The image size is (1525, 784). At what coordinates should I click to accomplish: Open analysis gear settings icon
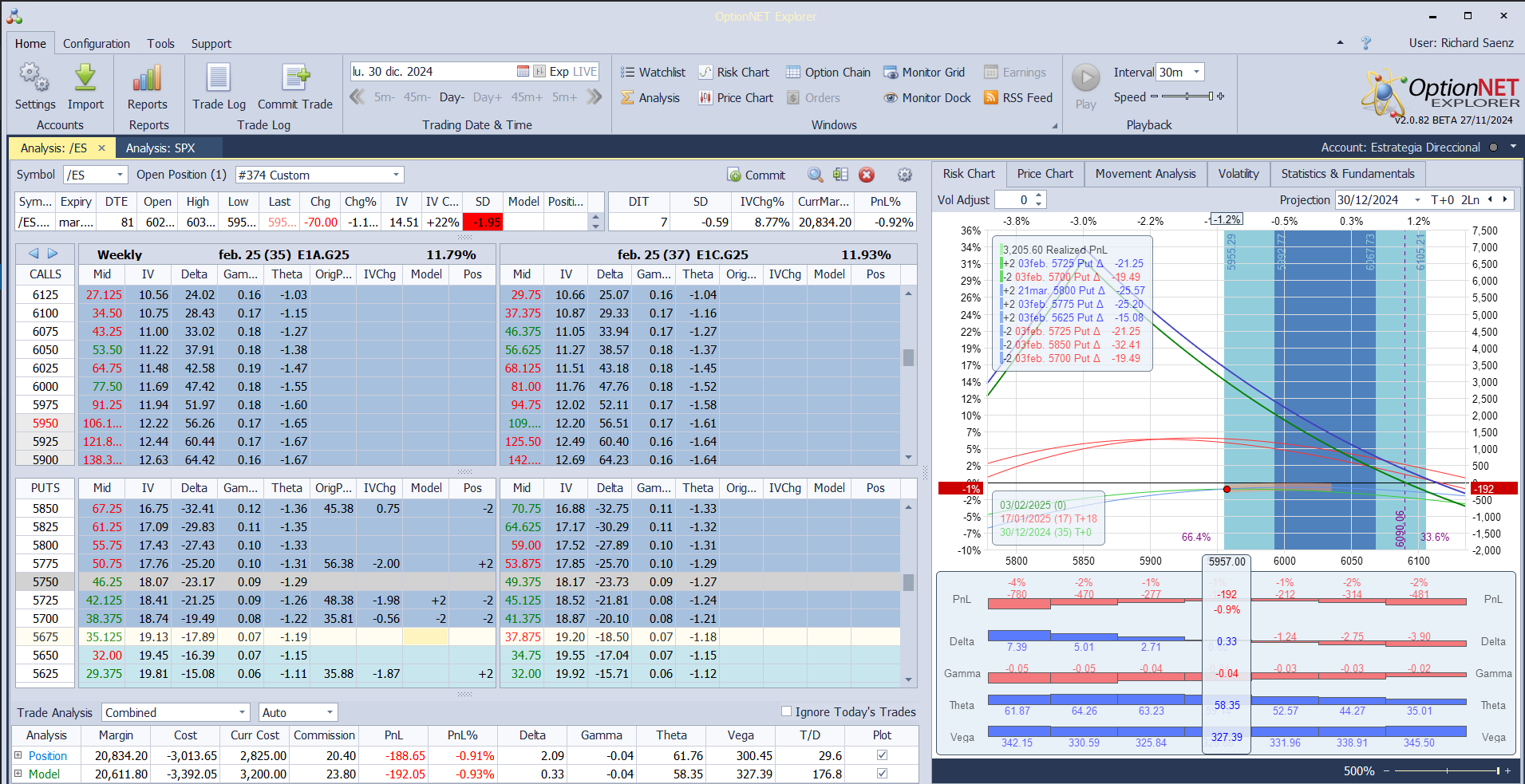905,175
